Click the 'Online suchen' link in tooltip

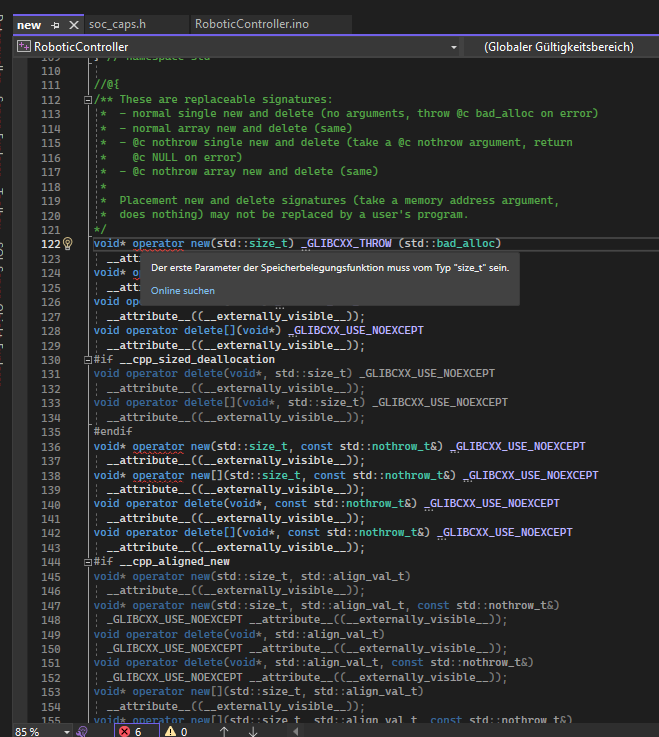click(182, 290)
